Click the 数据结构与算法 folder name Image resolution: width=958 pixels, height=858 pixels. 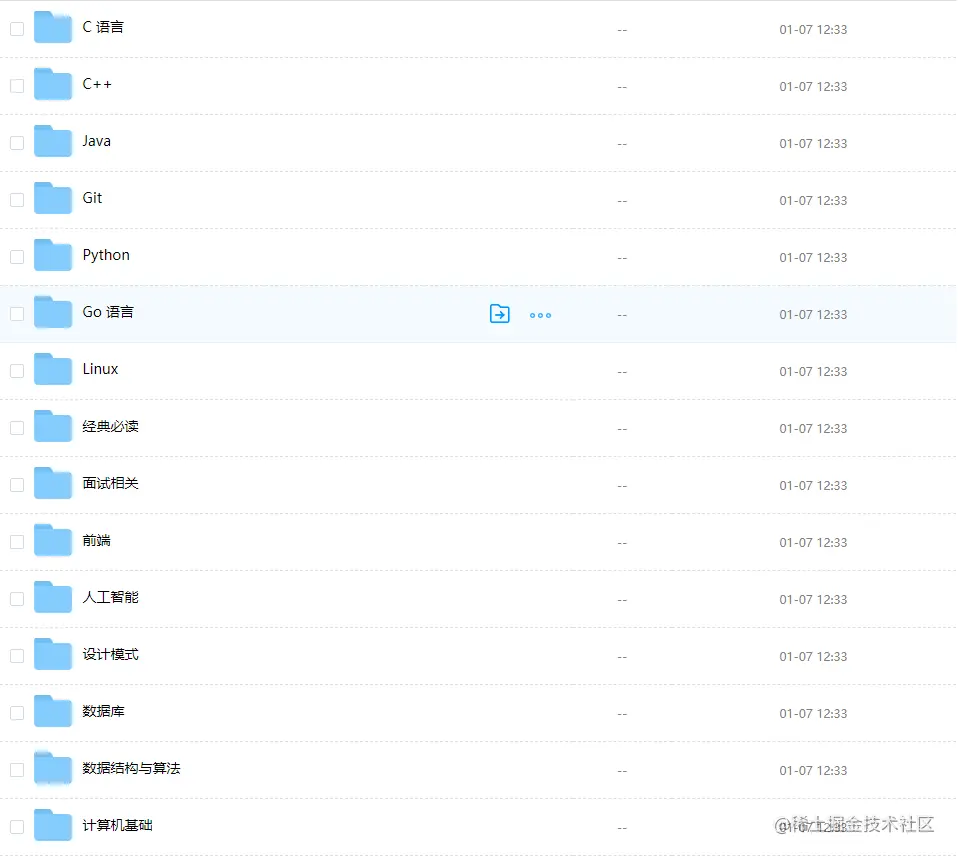(131, 769)
